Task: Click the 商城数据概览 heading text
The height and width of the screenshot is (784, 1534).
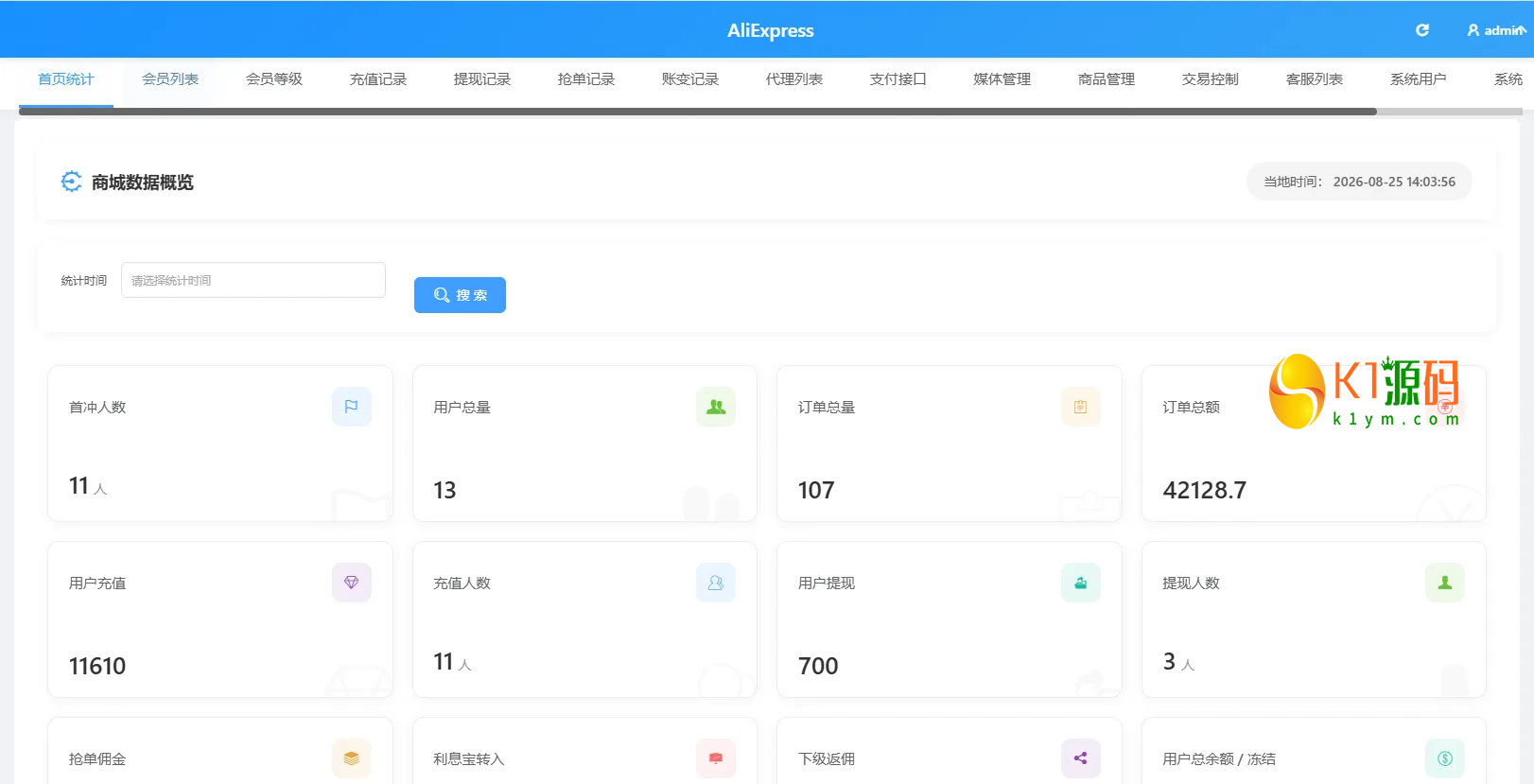Action: pyautogui.click(x=143, y=183)
